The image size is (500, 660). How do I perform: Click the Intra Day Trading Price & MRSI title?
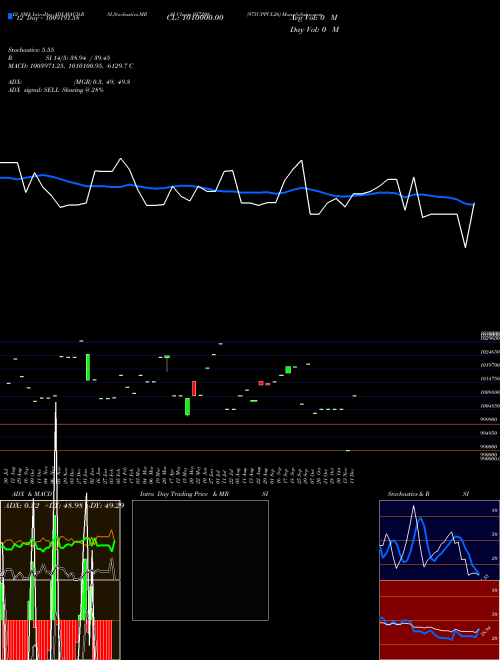point(204,494)
